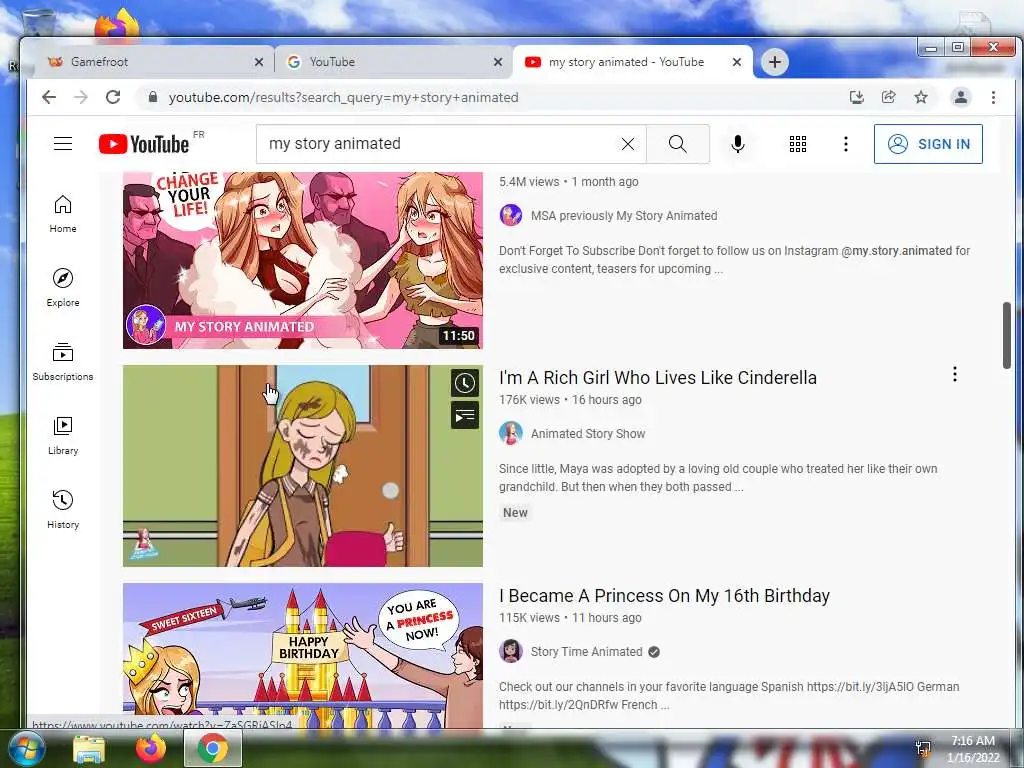Click the site lock icon in address bar
The height and width of the screenshot is (768, 1024).
tap(153, 97)
